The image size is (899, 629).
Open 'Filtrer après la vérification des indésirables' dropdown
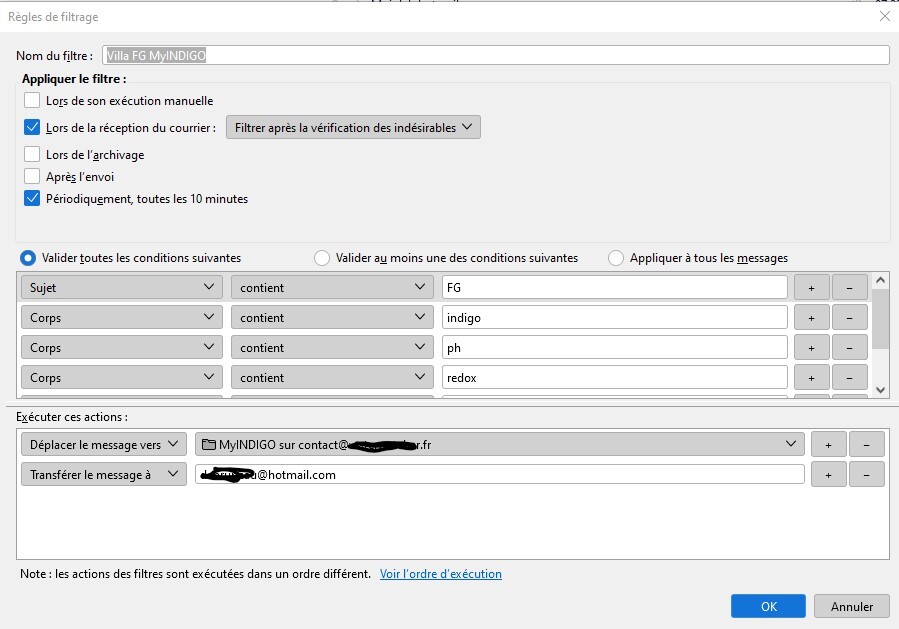pyautogui.click(x=353, y=127)
